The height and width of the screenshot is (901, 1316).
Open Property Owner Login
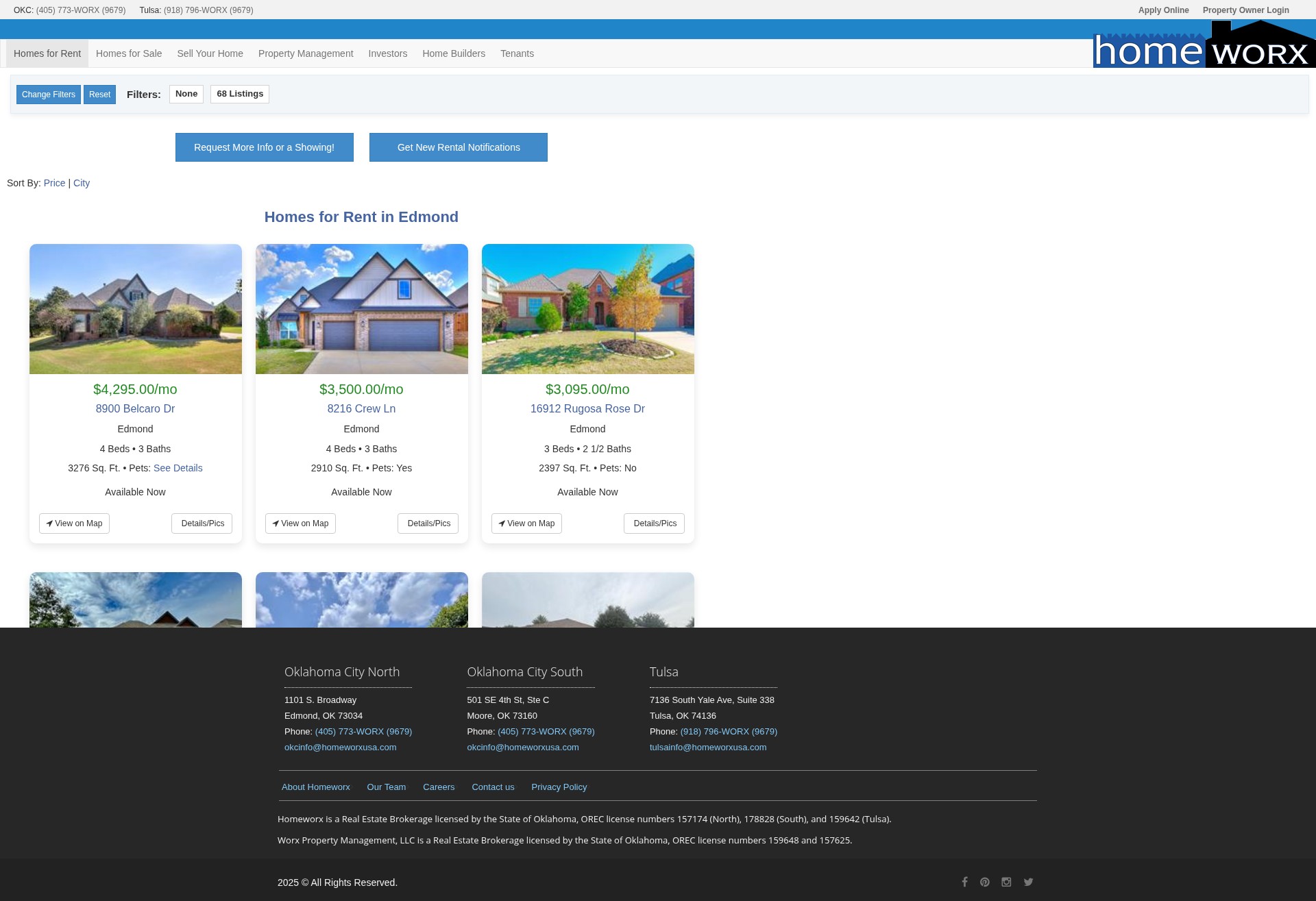(1246, 10)
